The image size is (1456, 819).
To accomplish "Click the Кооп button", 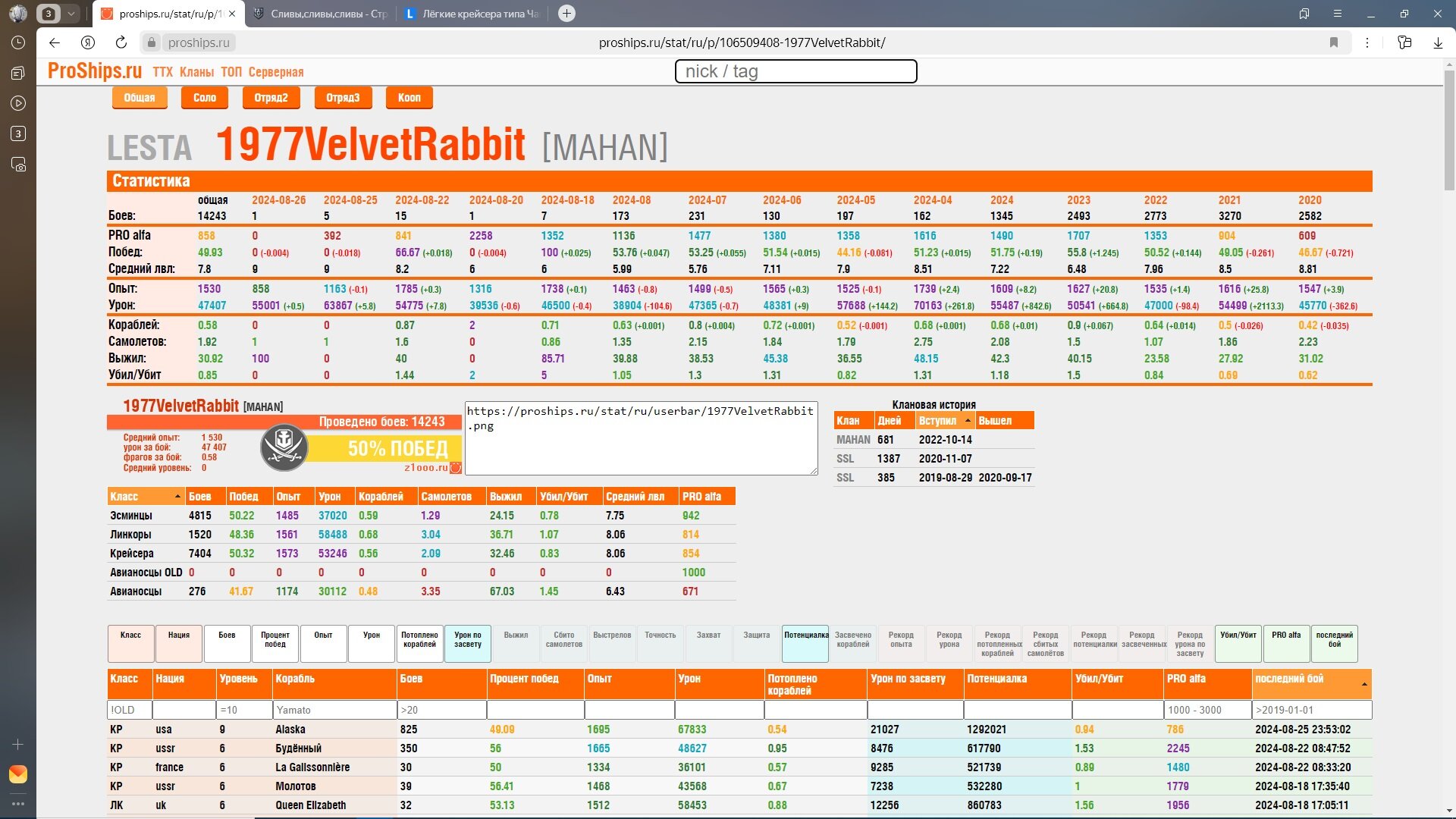I will (409, 98).
